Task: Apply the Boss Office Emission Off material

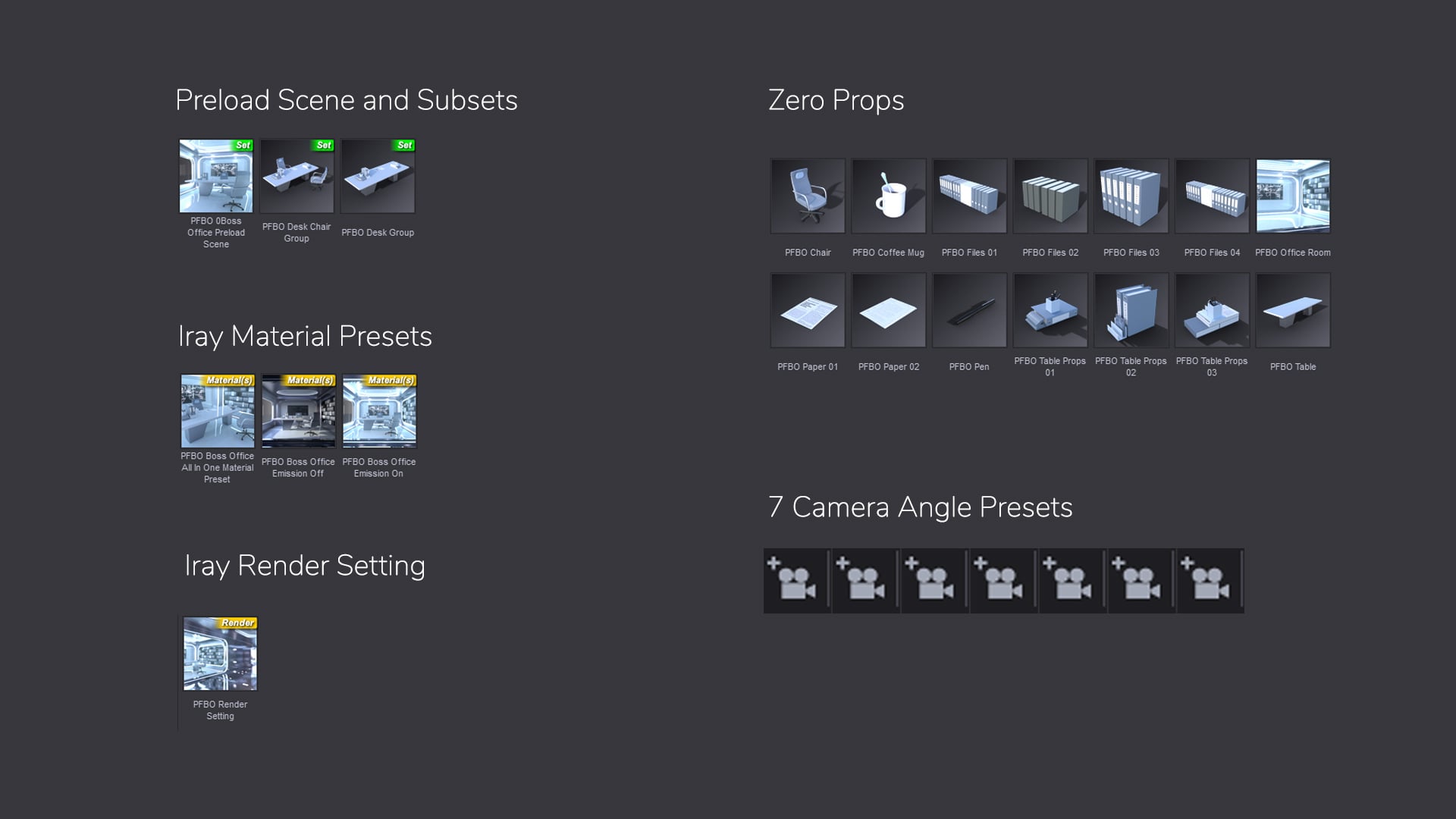Action: click(298, 411)
